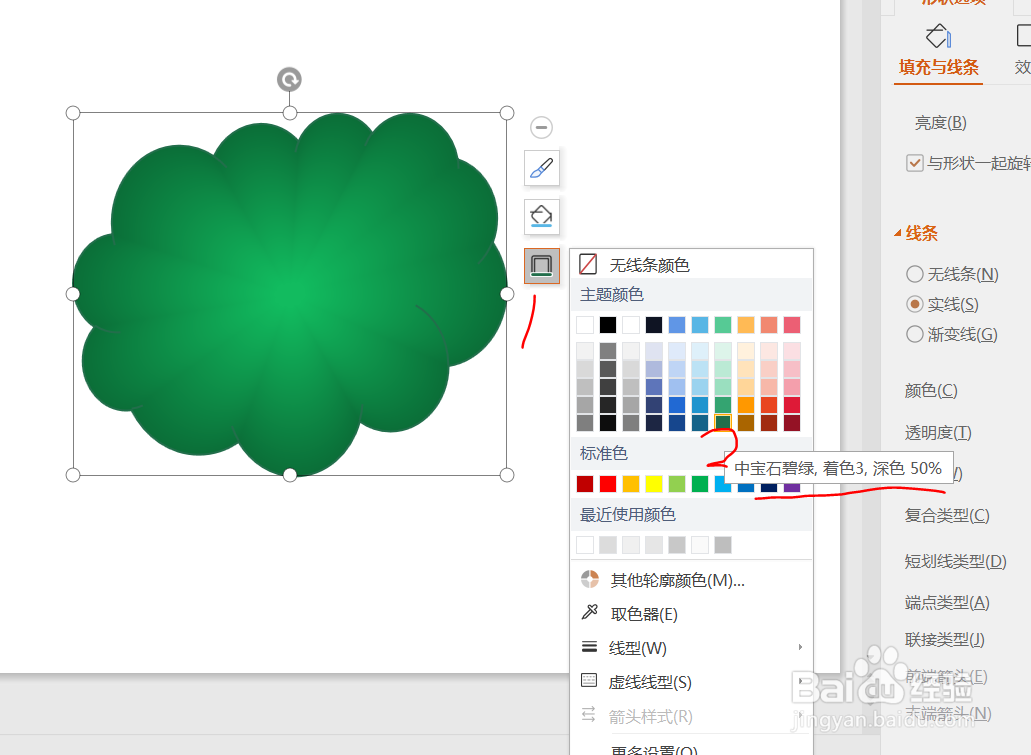Click the line weight icon
Screen dimensions: 1031x755
coord(589,647)
